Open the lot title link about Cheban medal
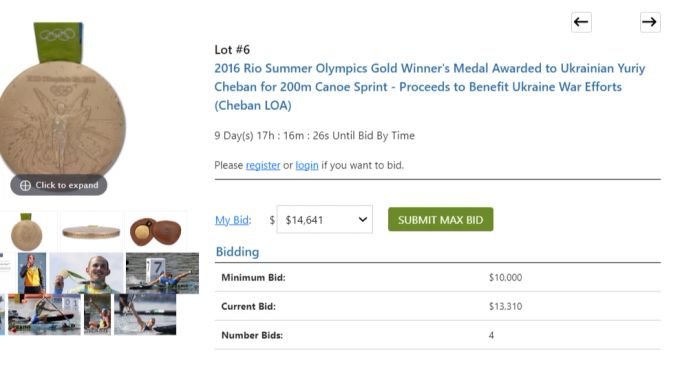Image resolution: width=680 pixels, height=365 pixels. point(429,87)
